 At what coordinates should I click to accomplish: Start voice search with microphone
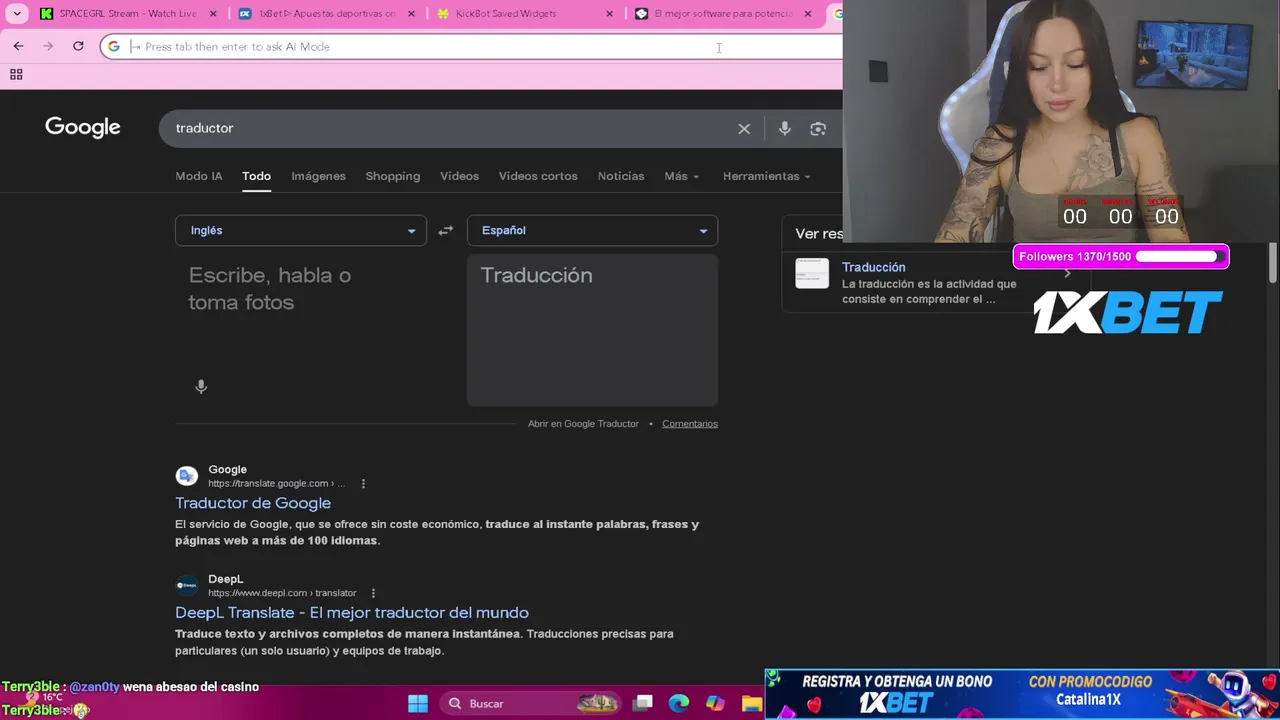point(785,128)
